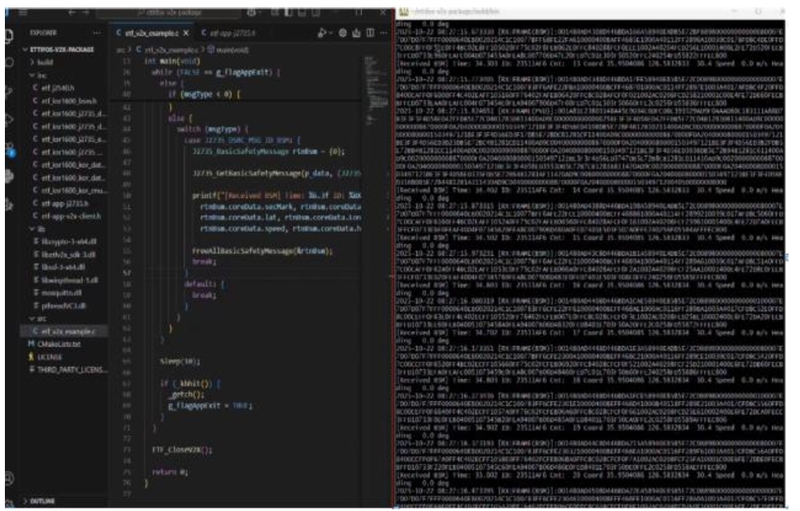Image resolution: width=800 pixels, height=511 pixels.
Task: Run the C file using the editor play icon
Action: coord(321,33)
